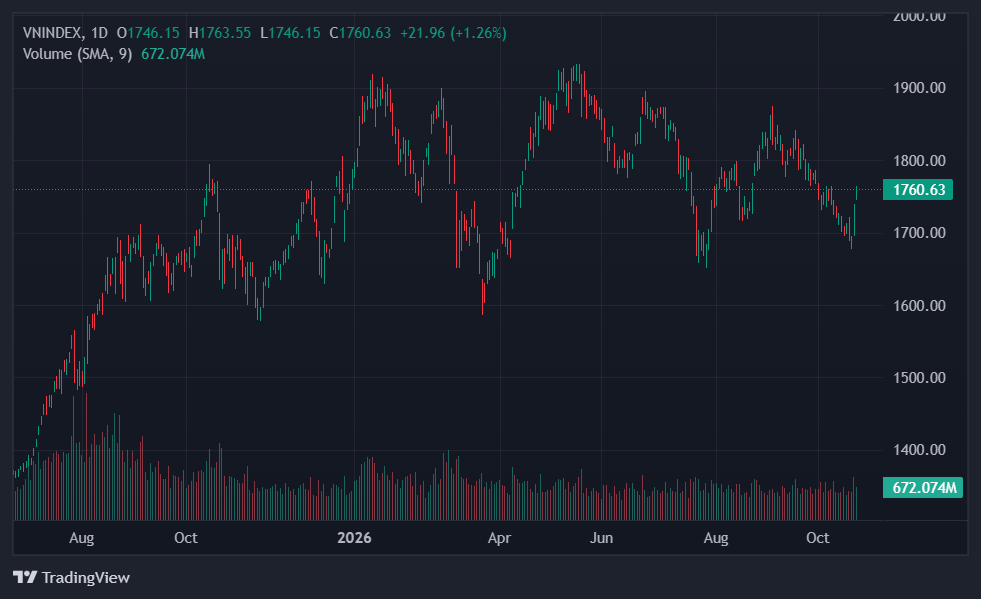Click the green 672.074M volume tag on the price scale
This screenshot has width=981, height=599.
[923, 488]
